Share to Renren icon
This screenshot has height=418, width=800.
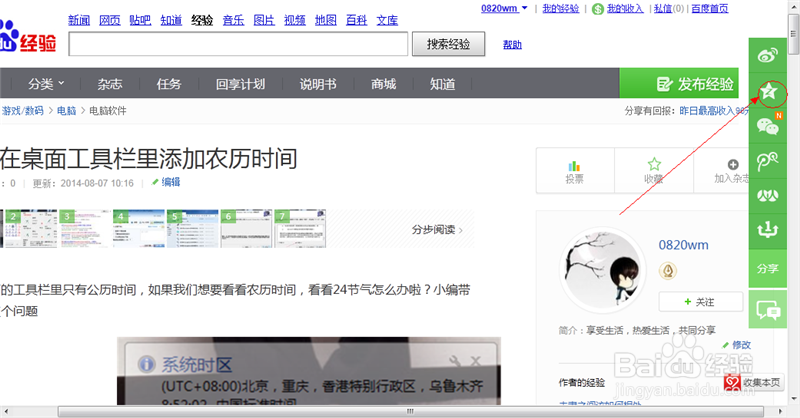coord(768,195)
